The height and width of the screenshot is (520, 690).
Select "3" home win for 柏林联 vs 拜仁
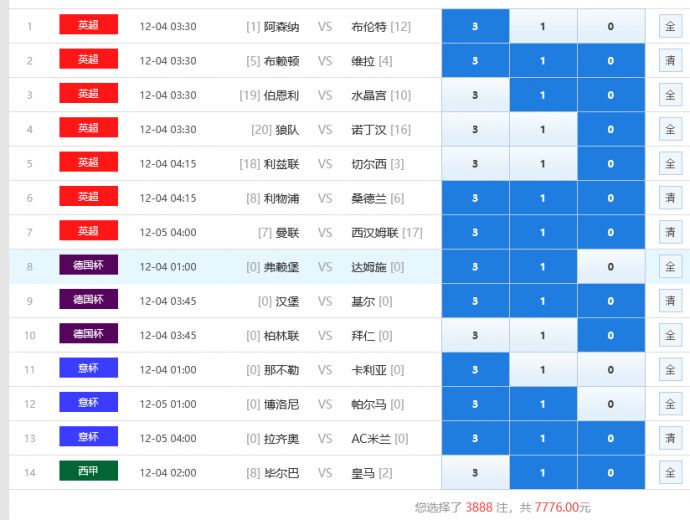coord(475,336)
